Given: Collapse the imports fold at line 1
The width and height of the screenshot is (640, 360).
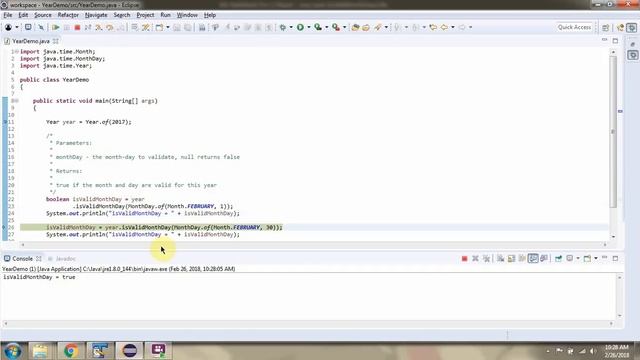Looking at the screenshot, I should click(17, 52).
